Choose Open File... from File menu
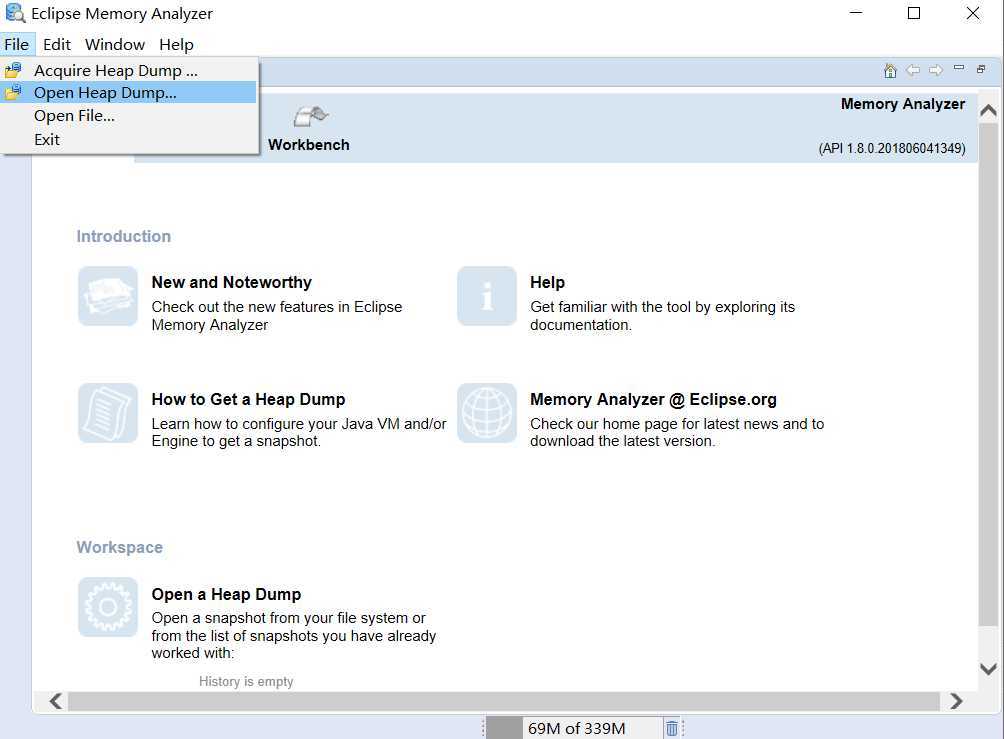 [129, 116]
